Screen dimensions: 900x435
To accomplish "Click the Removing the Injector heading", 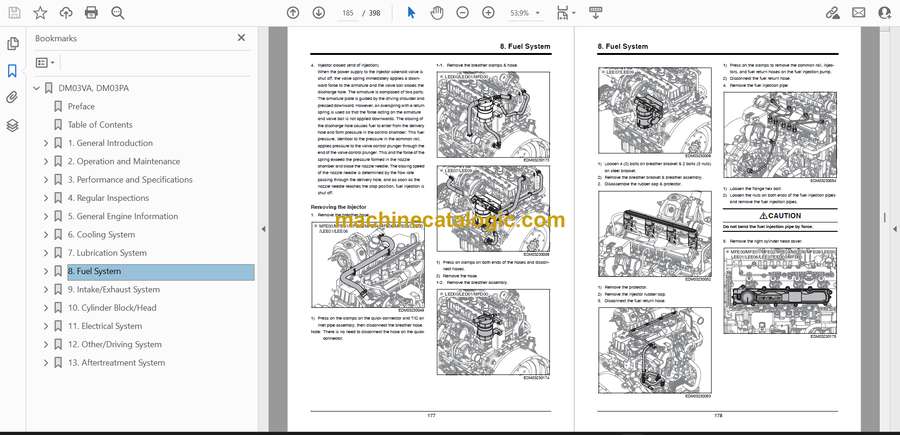I will coord(339,207).
